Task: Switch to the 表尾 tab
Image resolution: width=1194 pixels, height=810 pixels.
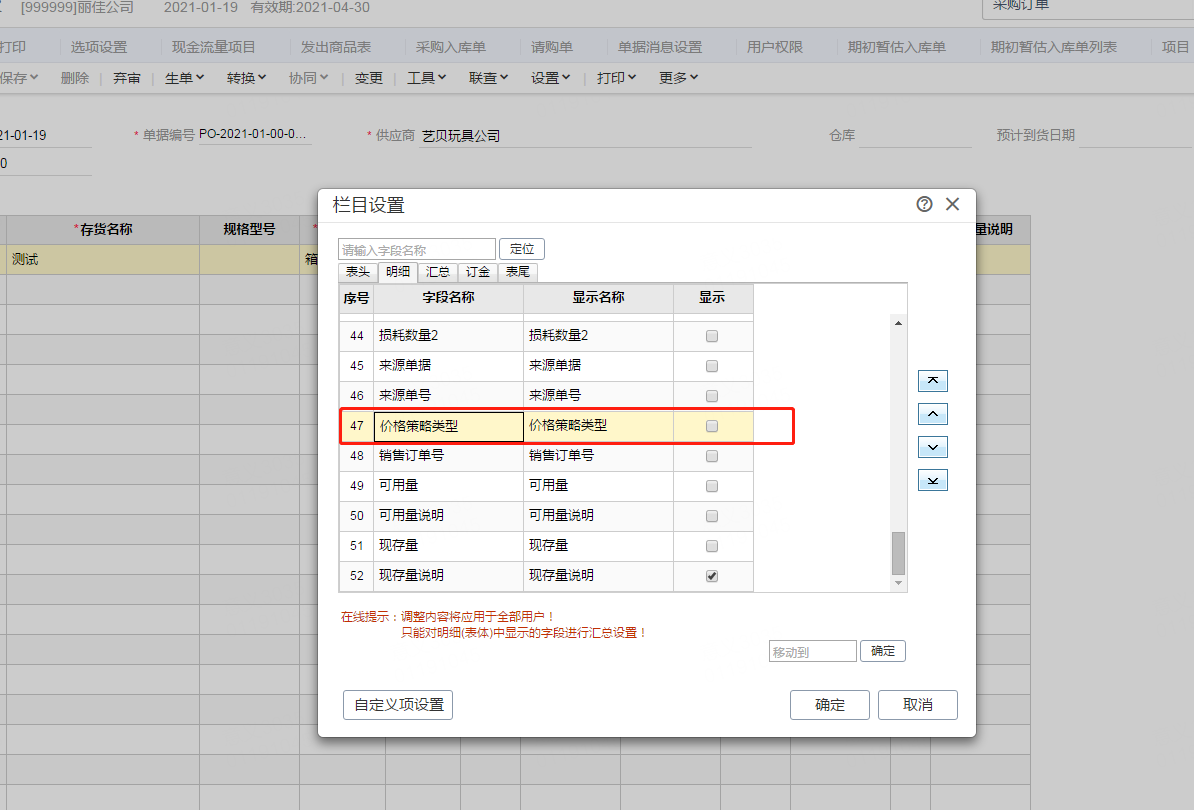Action: [x=518, y=272]
